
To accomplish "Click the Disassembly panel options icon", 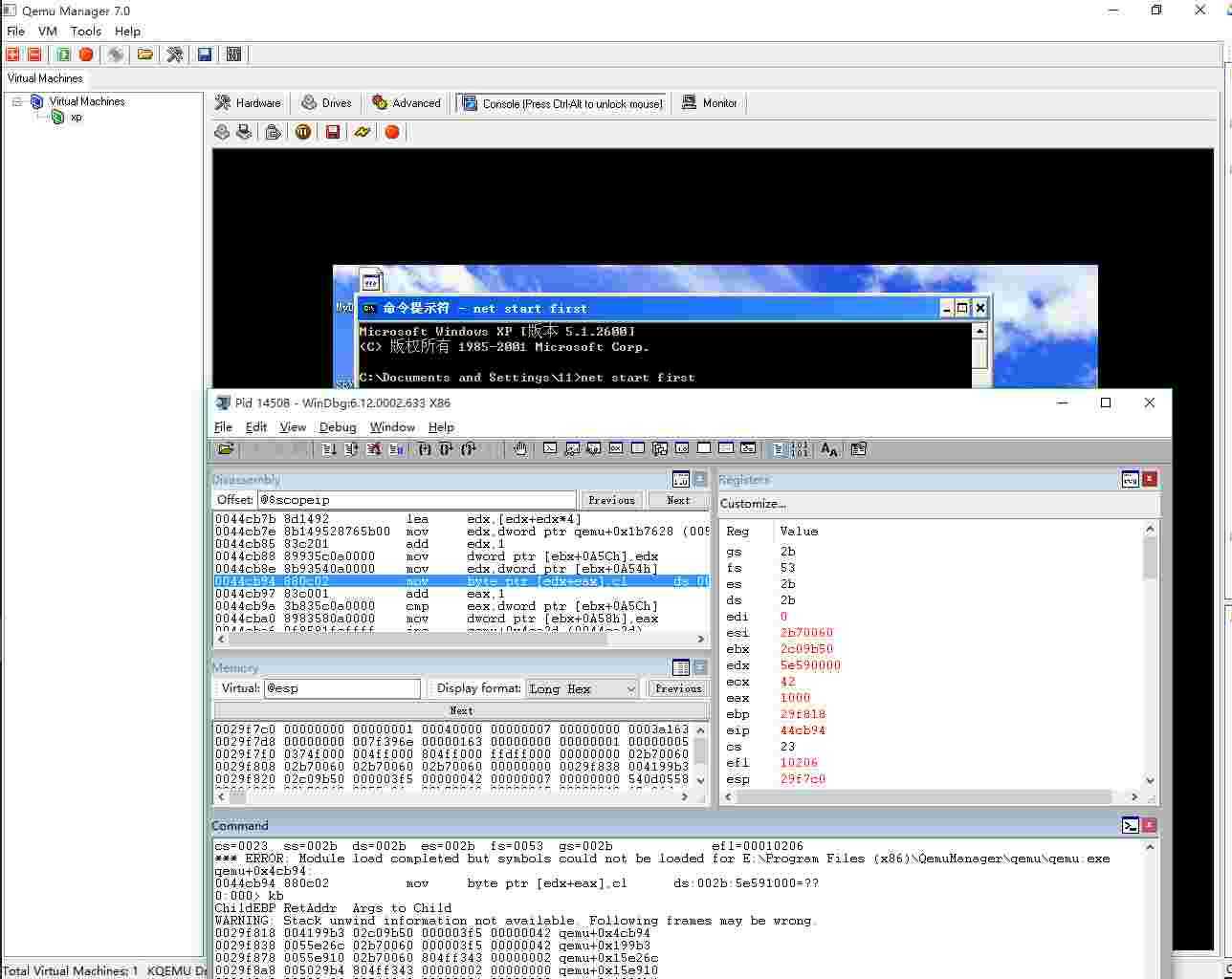I will coord(681,479).
